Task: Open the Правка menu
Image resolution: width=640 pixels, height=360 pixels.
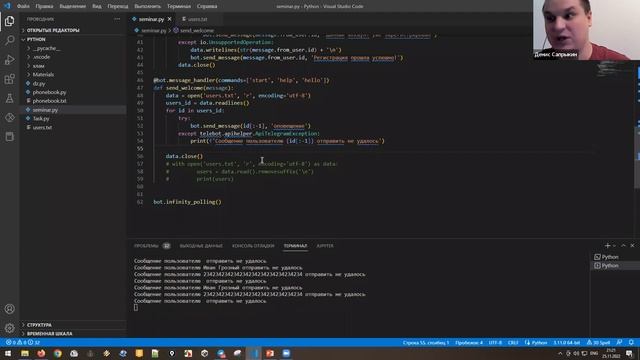Action: pos(44,6)
